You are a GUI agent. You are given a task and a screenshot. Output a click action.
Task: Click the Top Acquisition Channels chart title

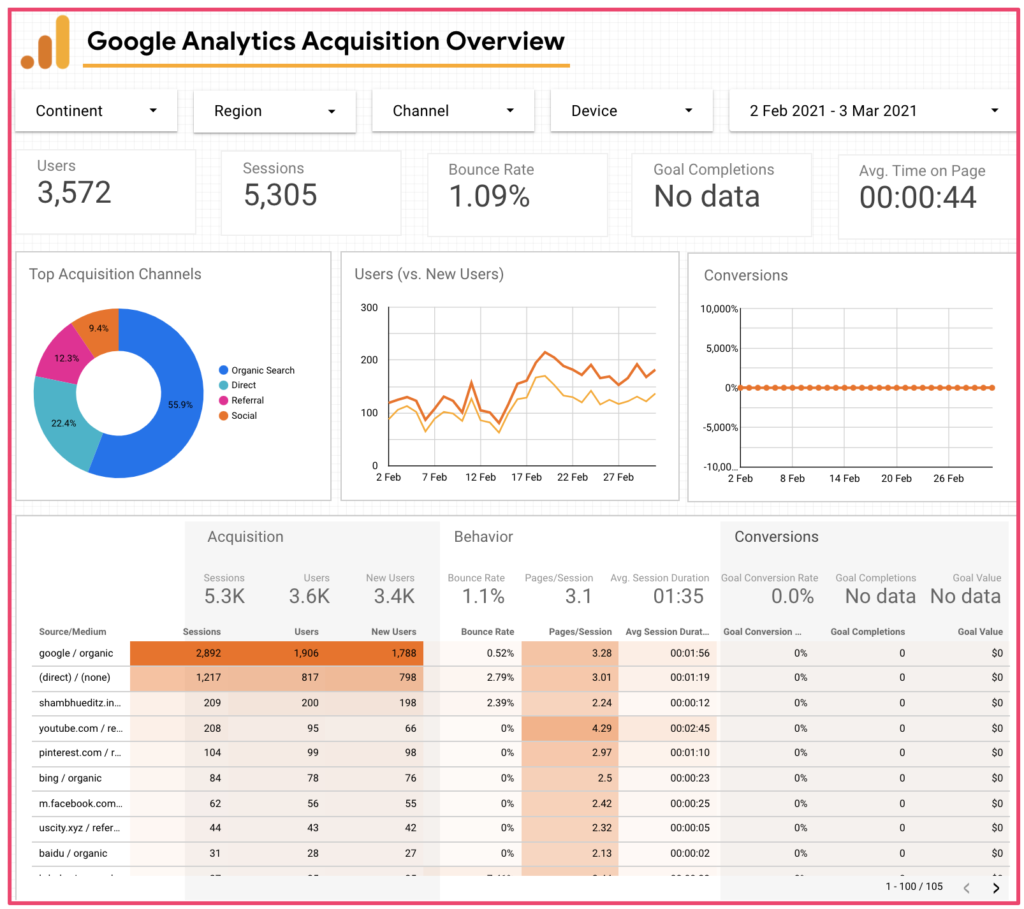[x=115, y=274]
